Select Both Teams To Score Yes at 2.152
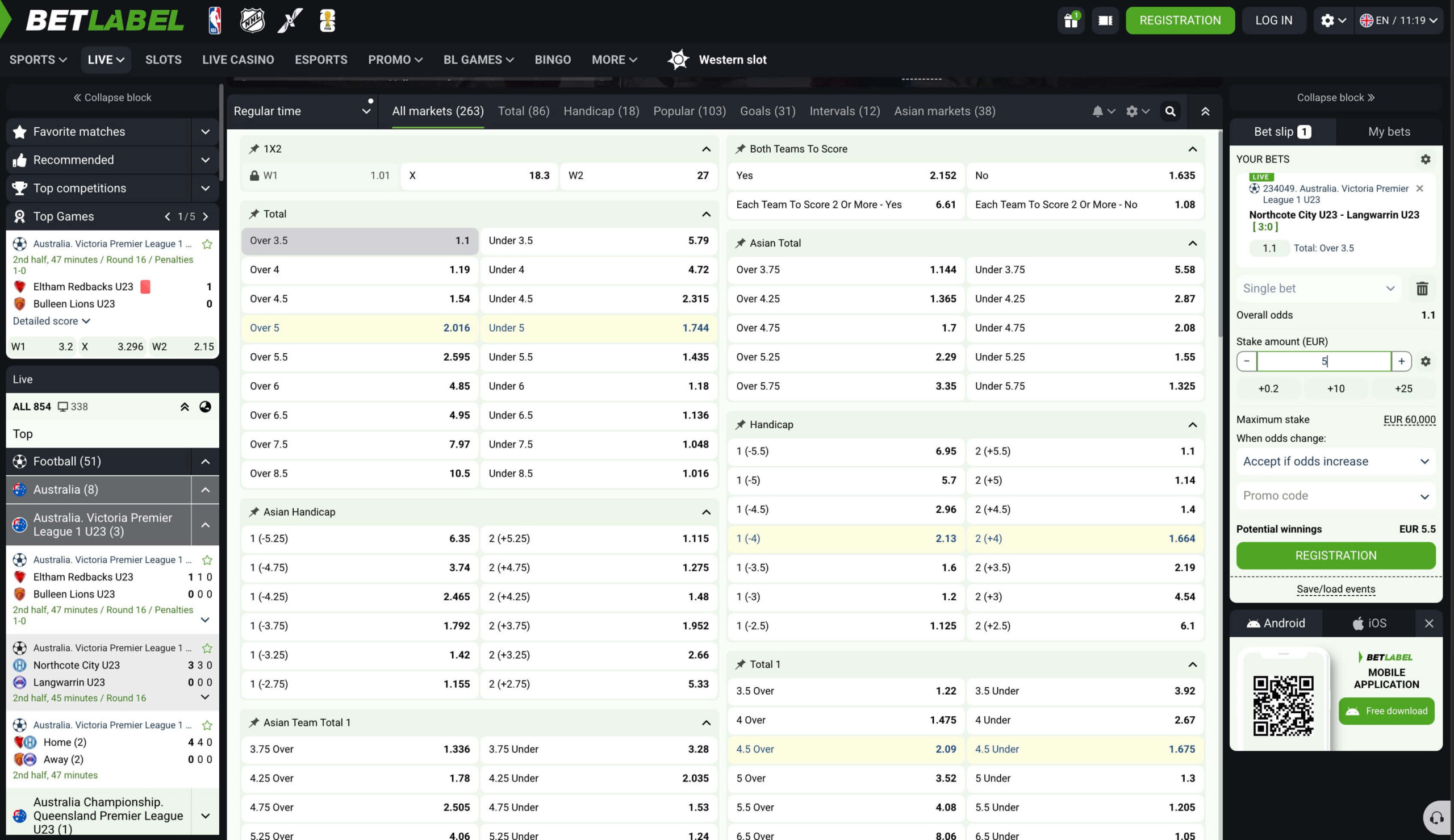Viewport: 1454px width, 840px height. point(846,176)
